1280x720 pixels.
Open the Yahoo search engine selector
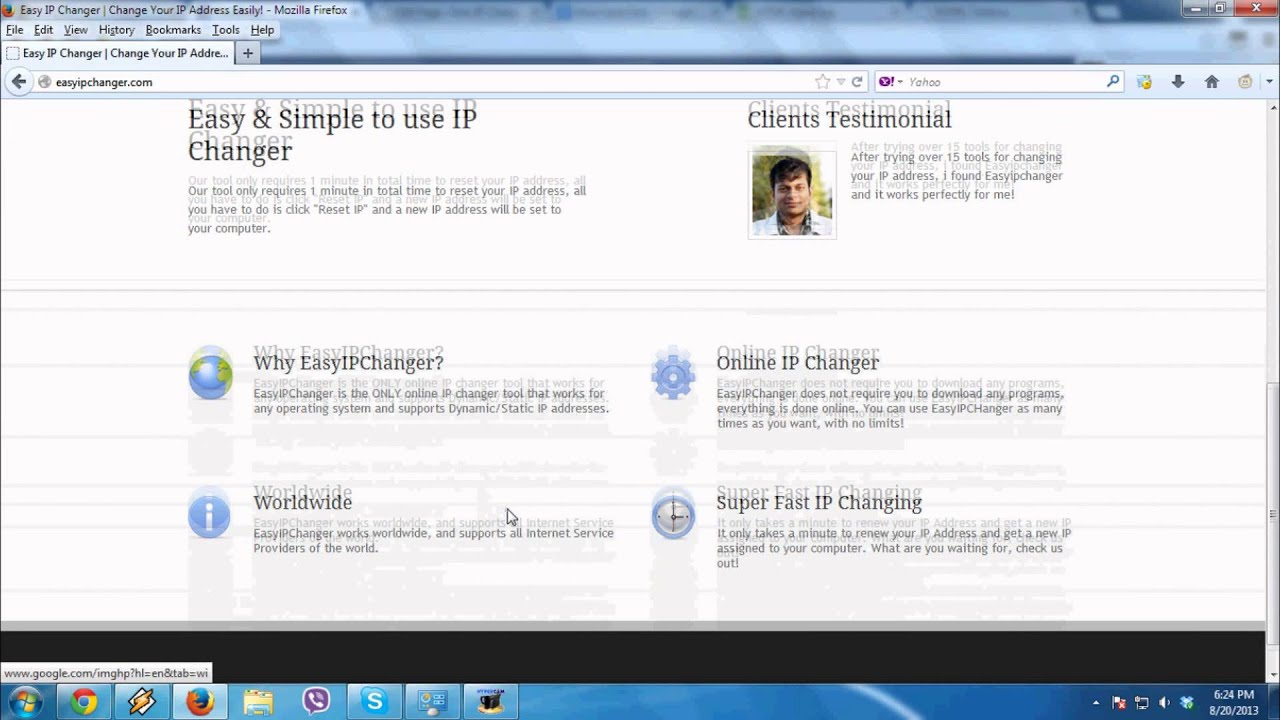[891, 82]
